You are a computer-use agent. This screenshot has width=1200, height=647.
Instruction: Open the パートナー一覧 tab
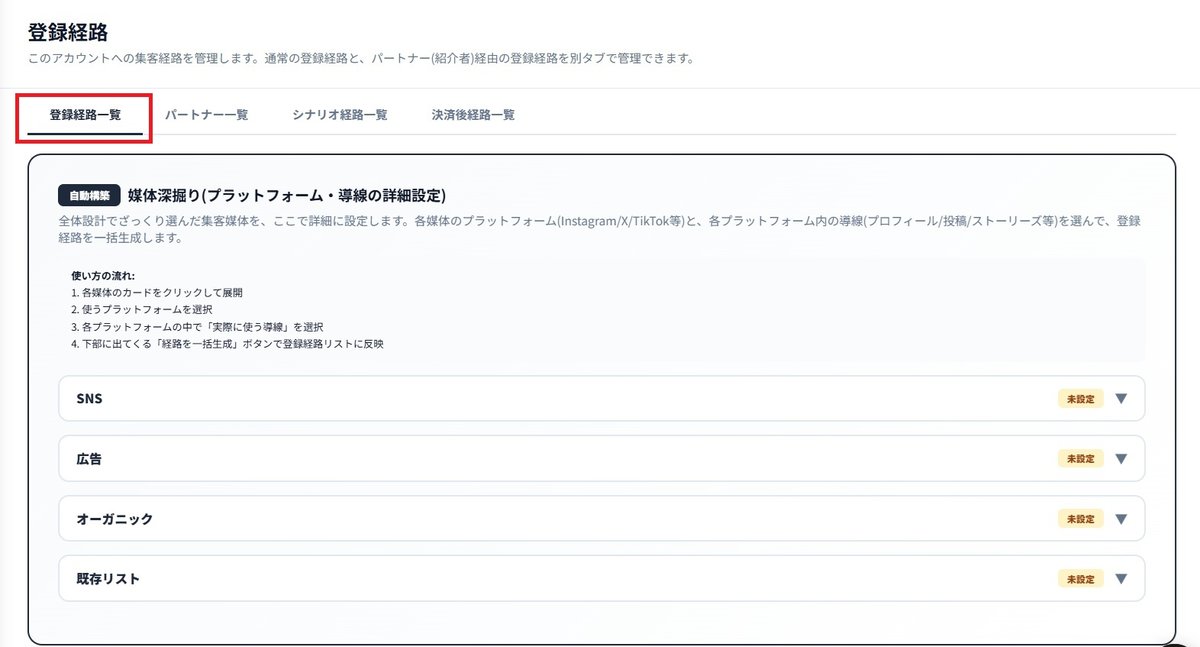(x=207, y=115)
